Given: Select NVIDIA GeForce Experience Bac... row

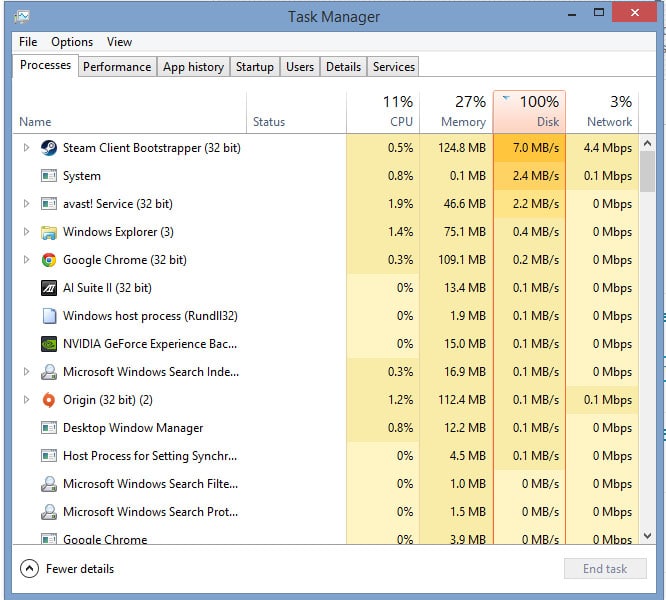Looking at the screenshot, I should click(326, 344).
